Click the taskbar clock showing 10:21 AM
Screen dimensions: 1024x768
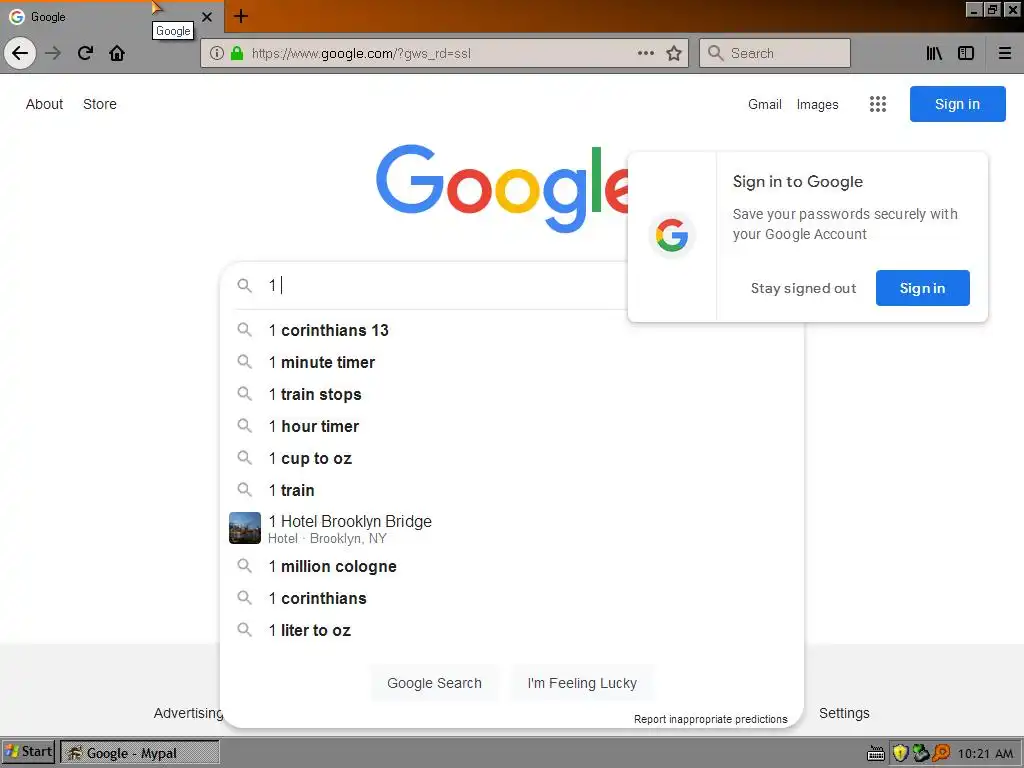pyautogui.click(x=985, y=754)
